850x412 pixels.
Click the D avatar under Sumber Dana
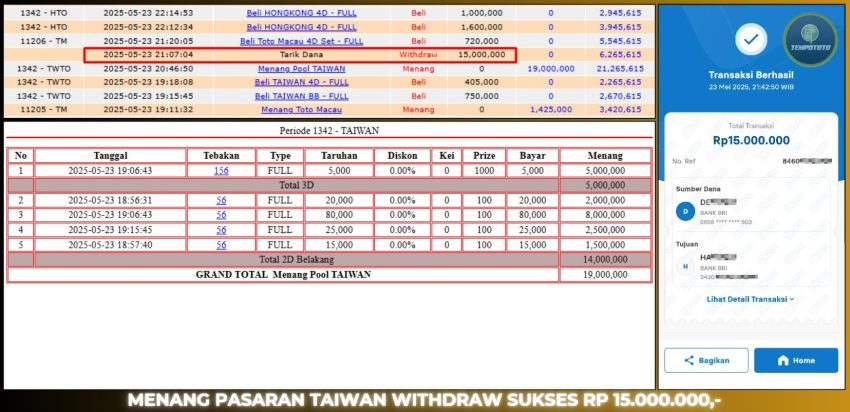click(x=685, y=211)
